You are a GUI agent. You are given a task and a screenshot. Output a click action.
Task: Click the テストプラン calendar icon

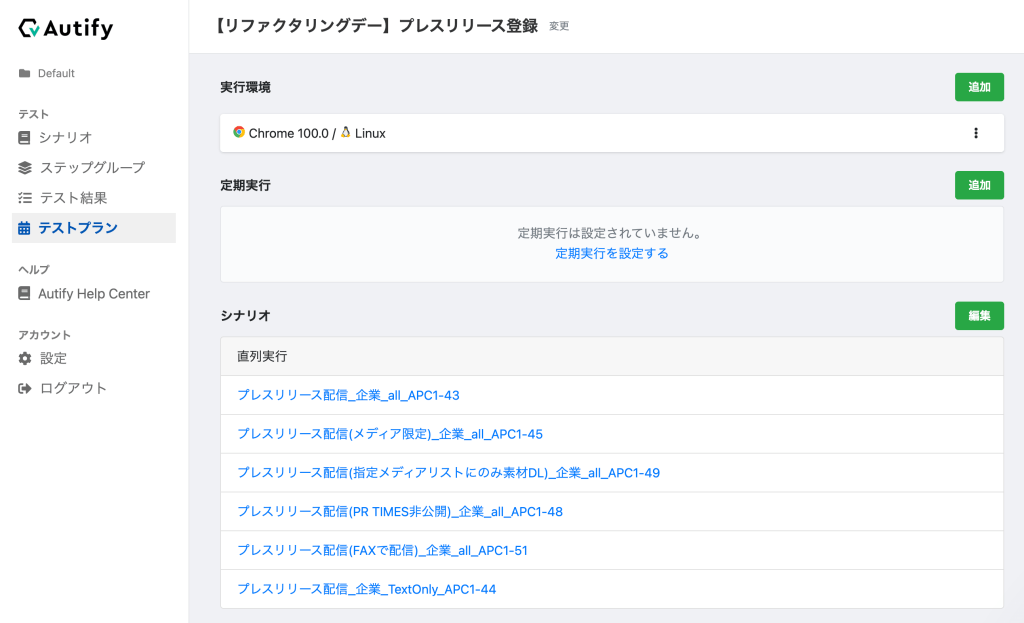click(25, 228)
